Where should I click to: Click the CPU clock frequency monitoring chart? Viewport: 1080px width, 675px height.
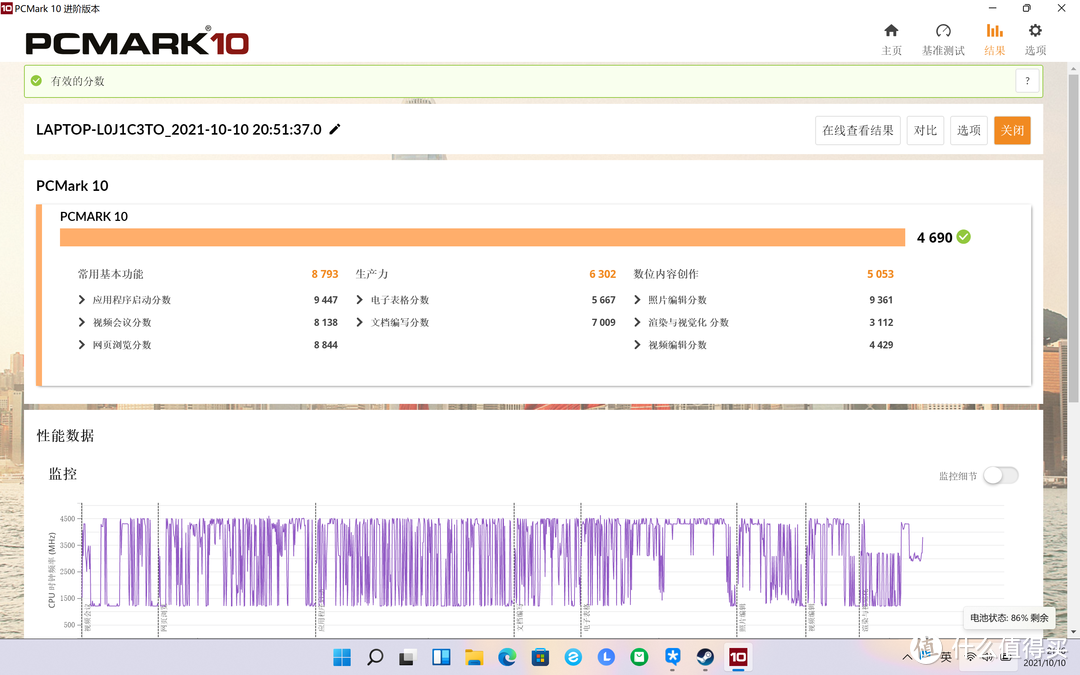pyautogui.click(x=527, y=568)
